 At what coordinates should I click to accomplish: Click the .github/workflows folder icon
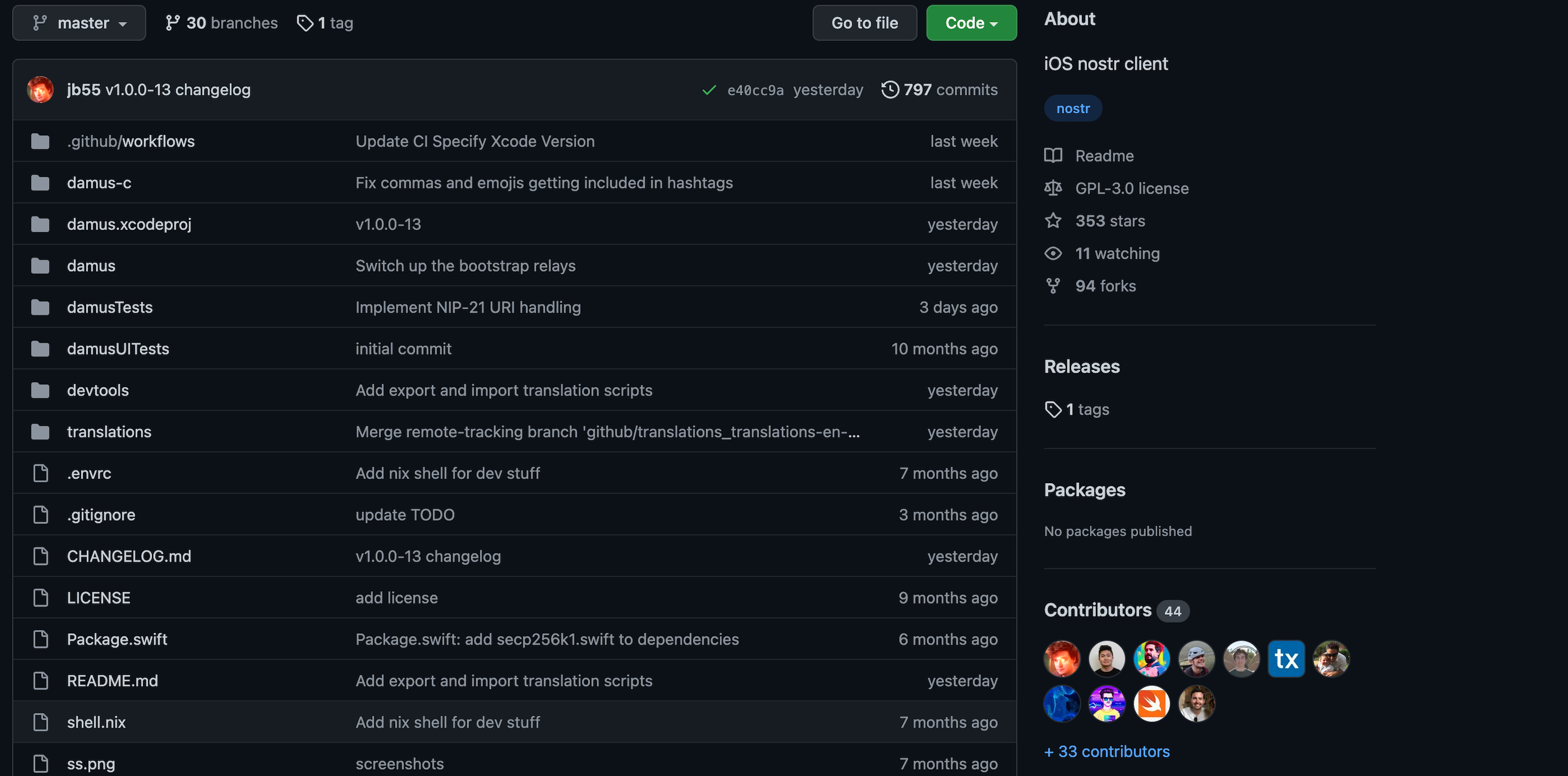[40, 141]
